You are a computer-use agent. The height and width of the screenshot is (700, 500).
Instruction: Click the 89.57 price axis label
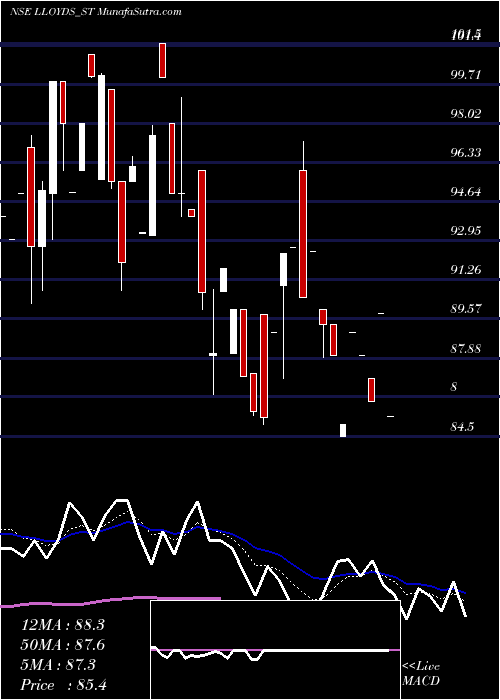(466, 308)
